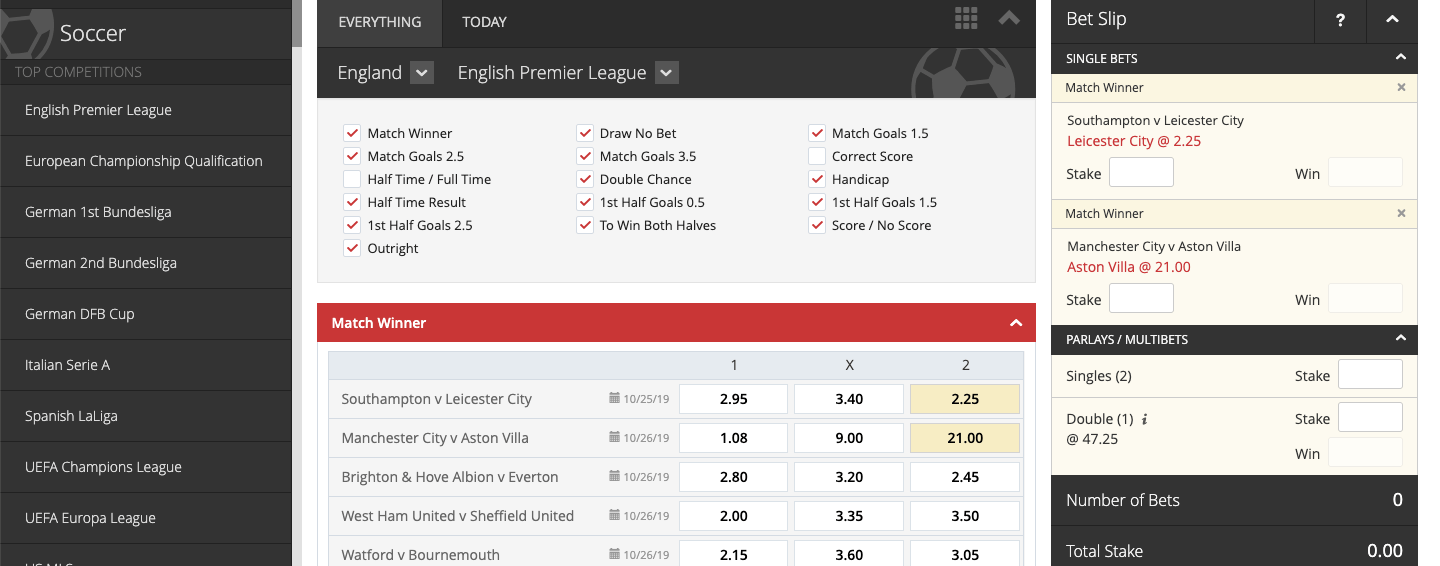Collapse the Single Bets section
This screenshot has width=1440, height=566.
point(1401,58)
